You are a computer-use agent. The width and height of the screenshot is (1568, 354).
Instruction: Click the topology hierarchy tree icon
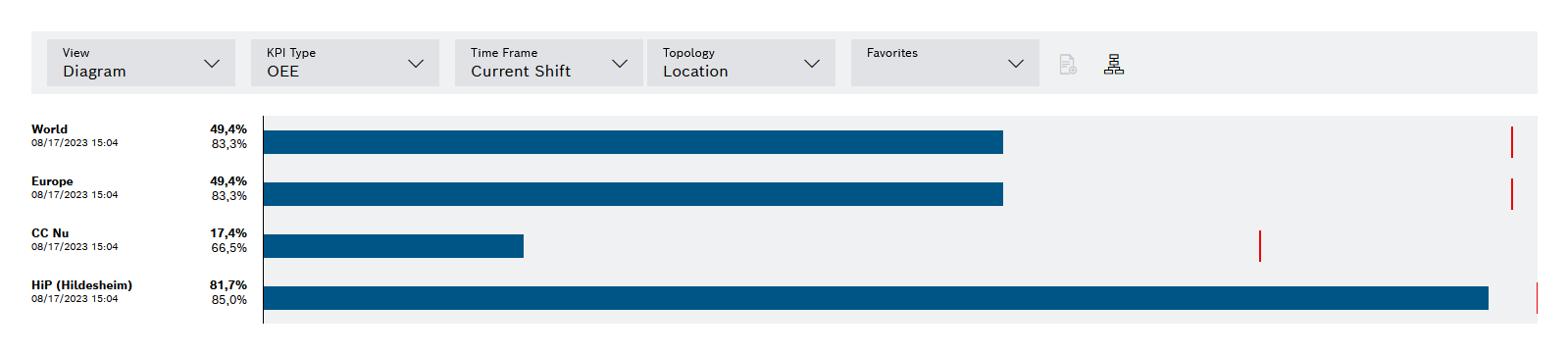(1113, 64)
